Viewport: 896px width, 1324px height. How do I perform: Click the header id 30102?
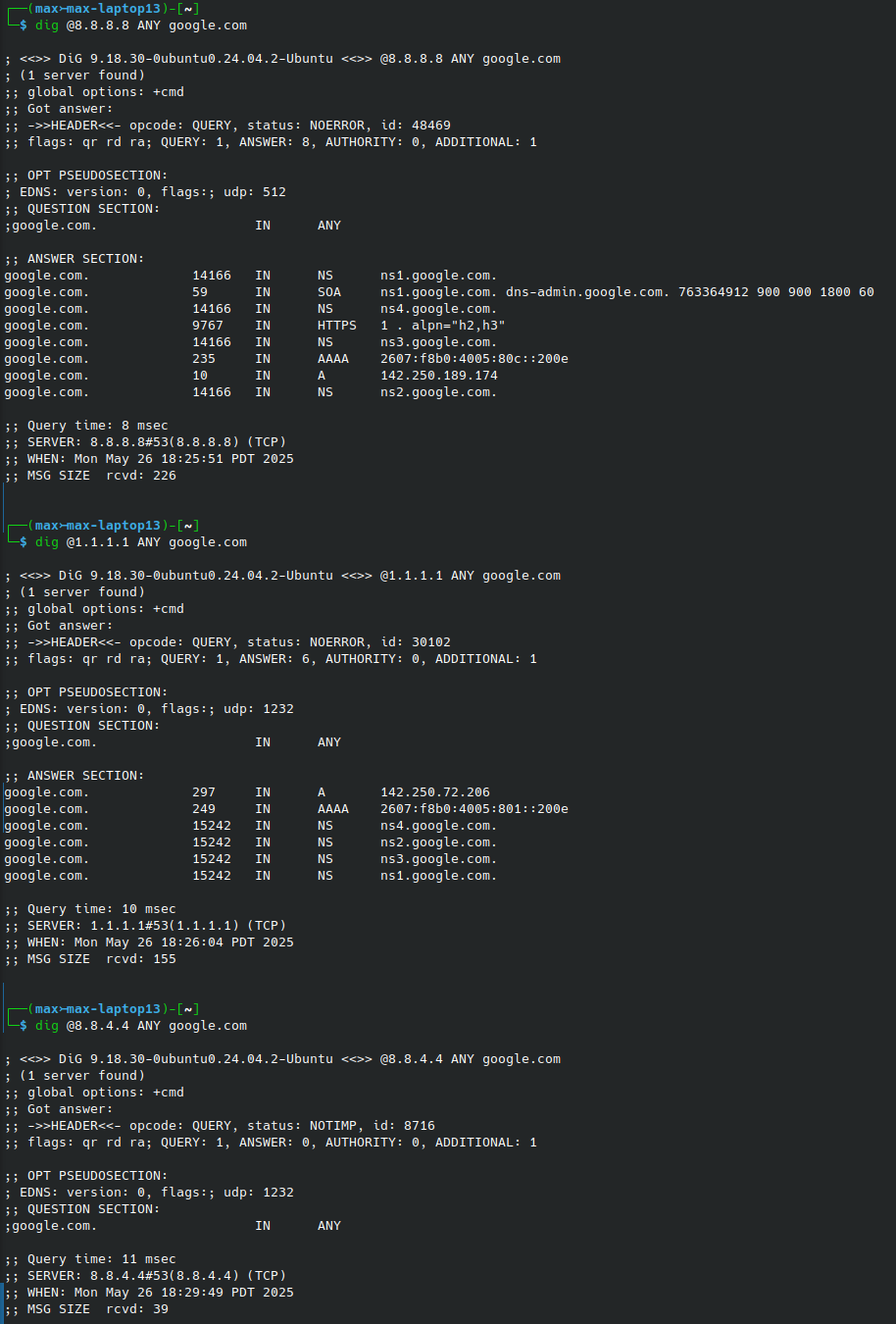click(430, 642)
